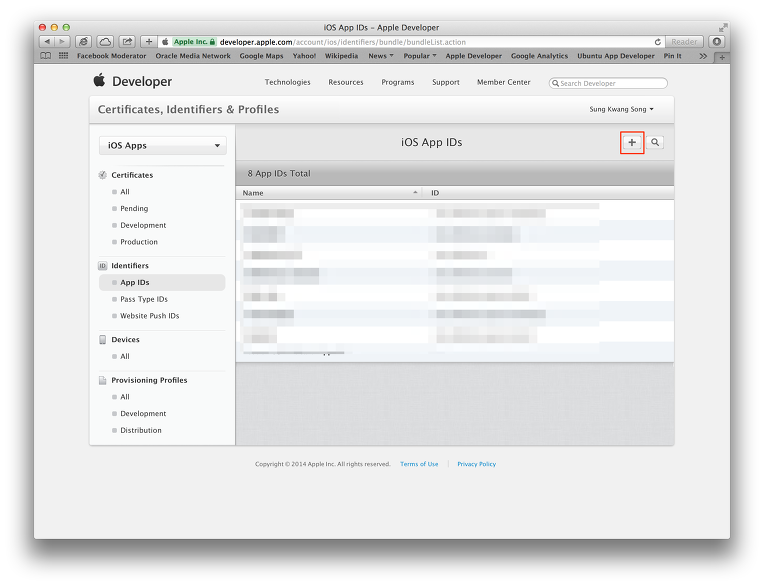The height and width of the screenshot is (586, 764).
Task: Select Distribution profiles
Action: 141,430
